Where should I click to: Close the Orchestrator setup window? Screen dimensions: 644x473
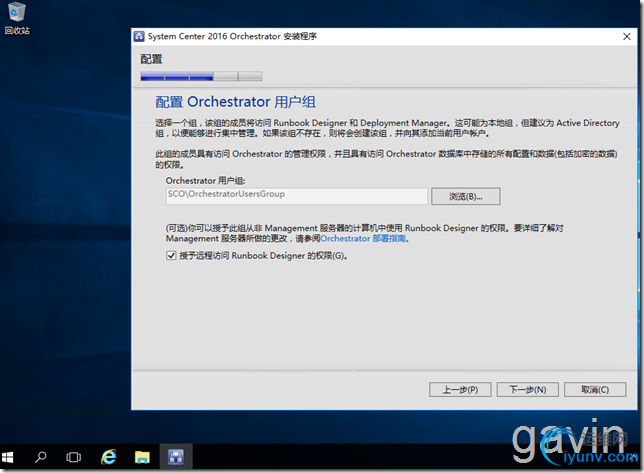(626, 37)
